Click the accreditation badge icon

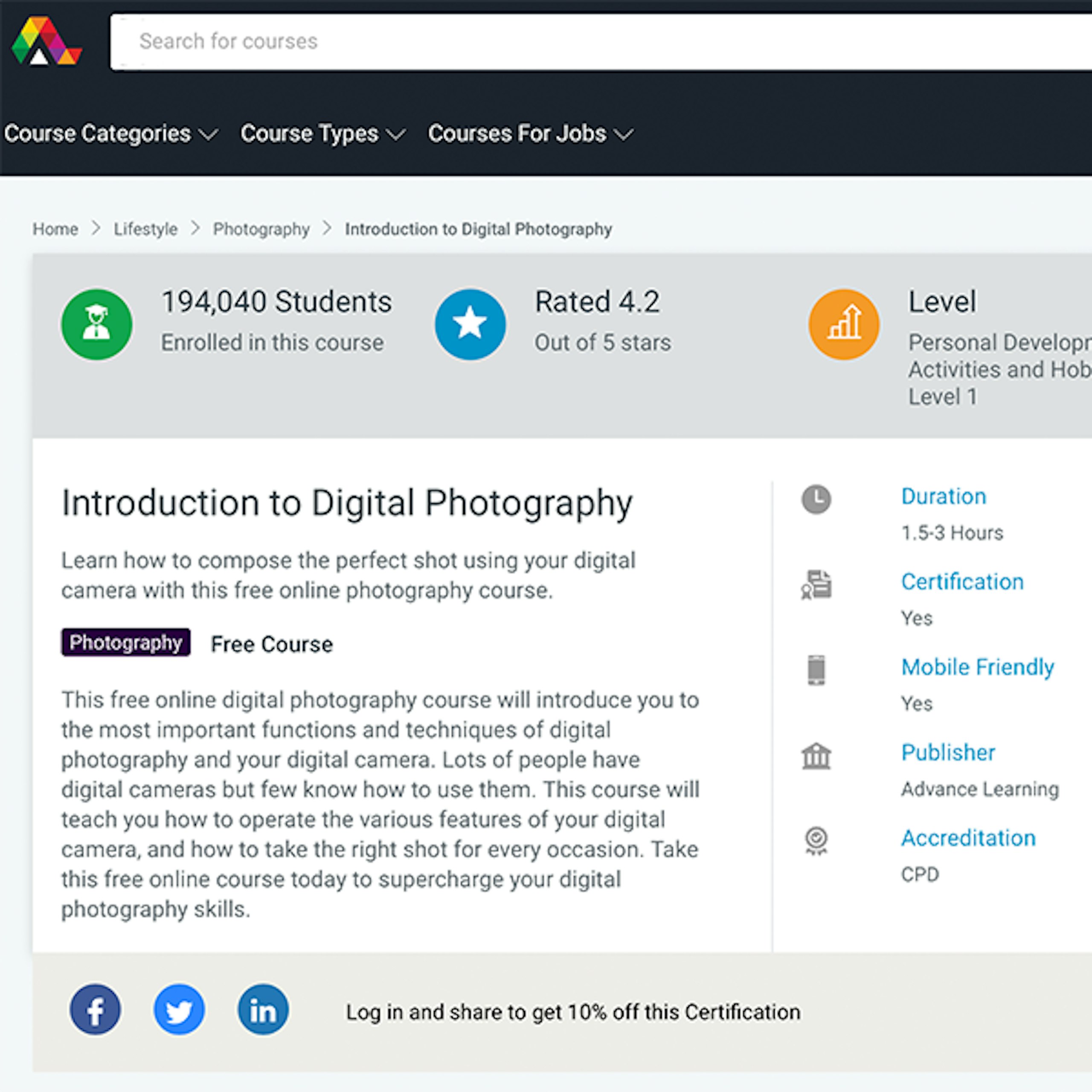coord(816,841)
